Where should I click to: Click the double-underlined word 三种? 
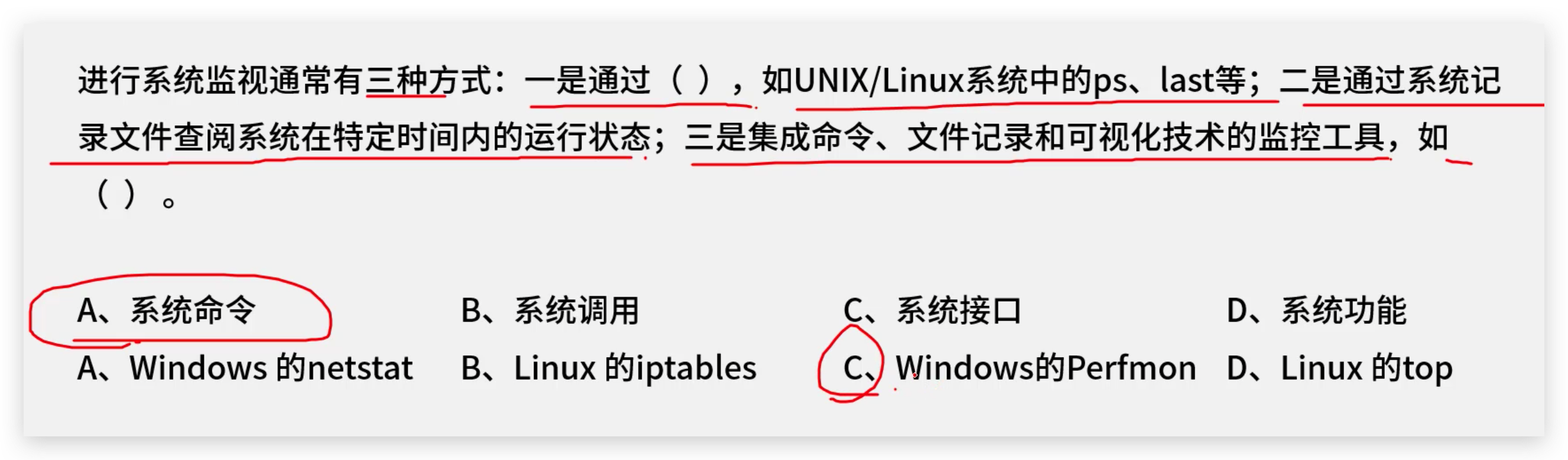(x=396, y=80)
